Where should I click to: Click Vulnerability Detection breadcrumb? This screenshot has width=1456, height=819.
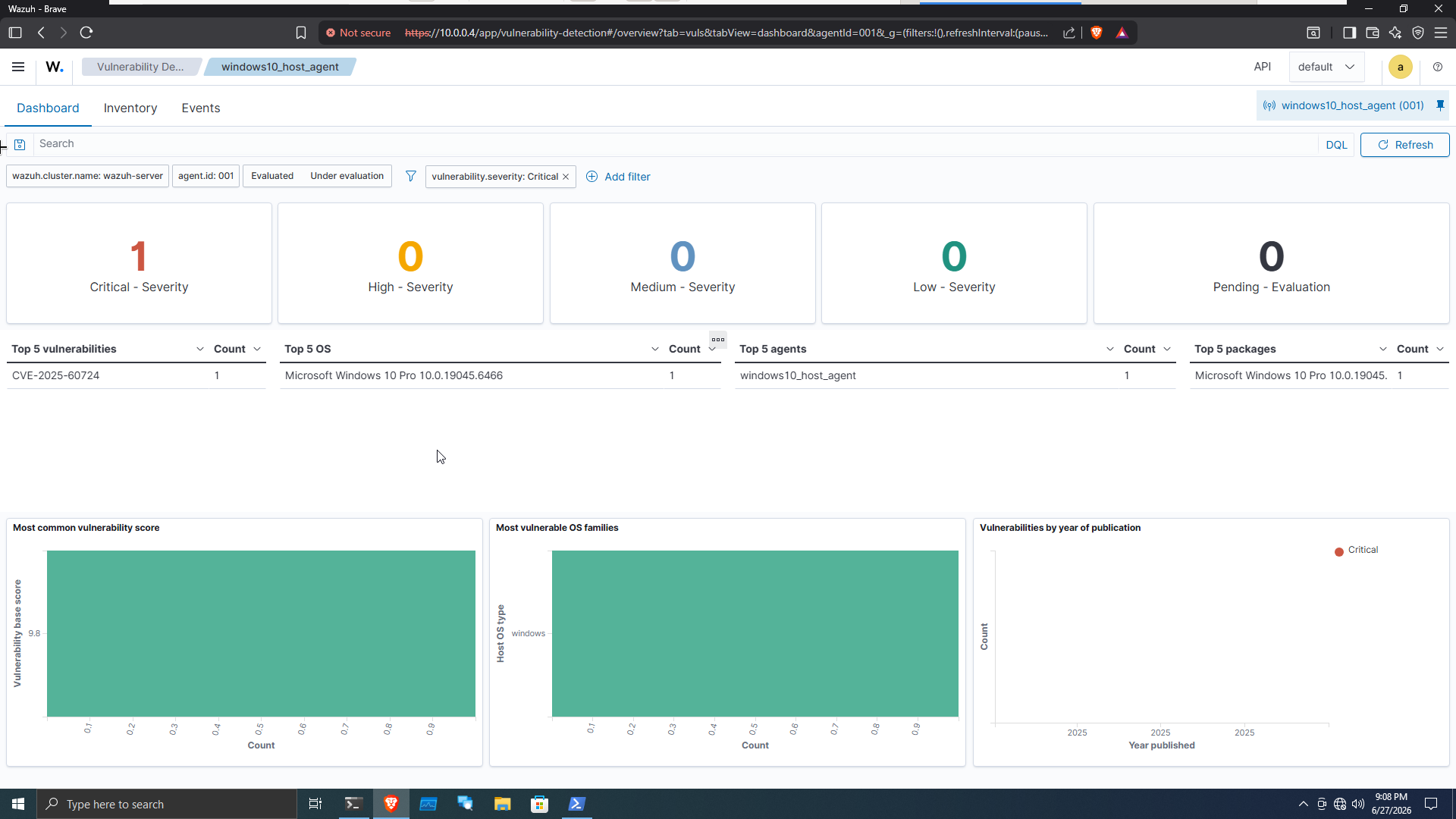pos(140,67)
